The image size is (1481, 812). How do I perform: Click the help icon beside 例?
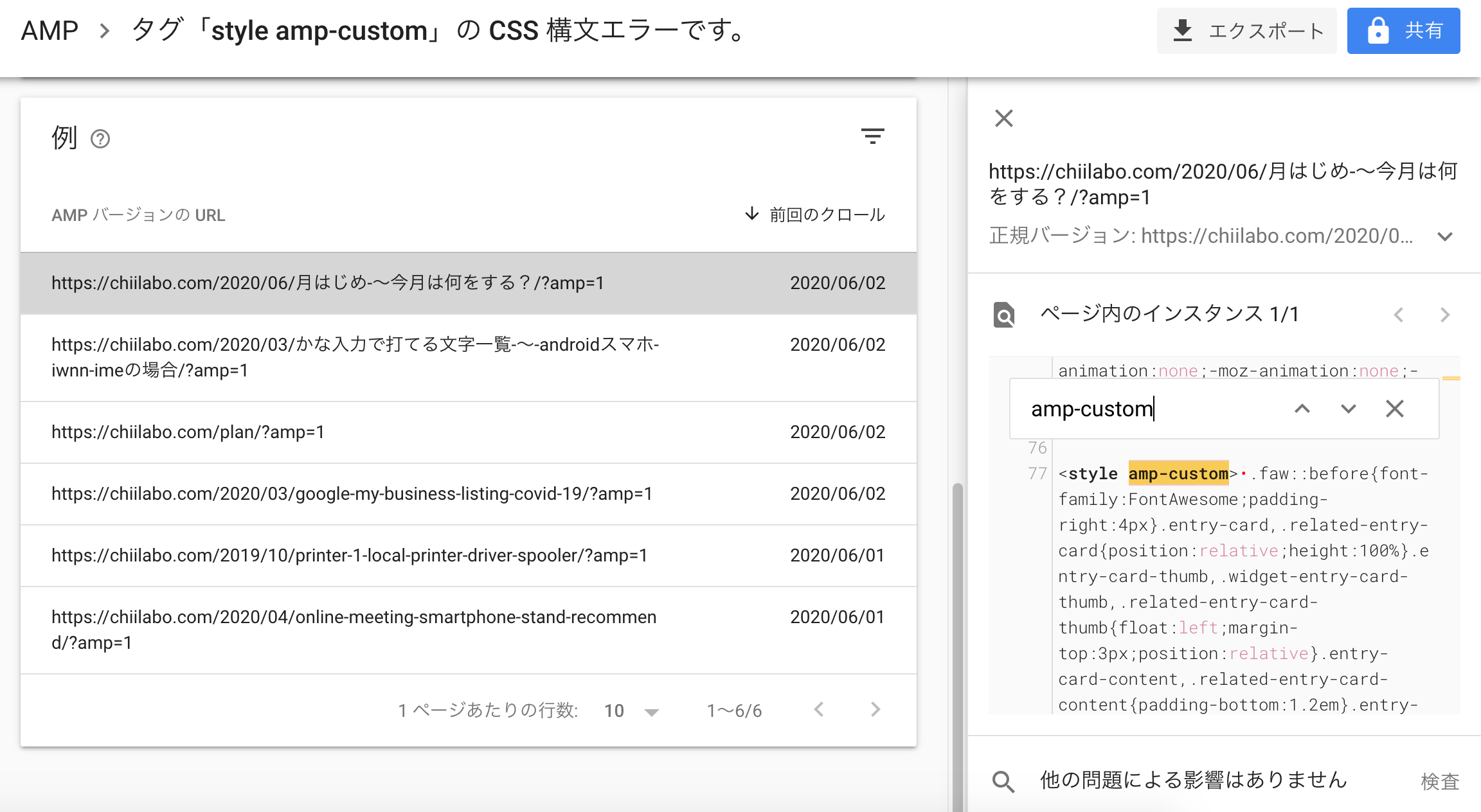coord(100,138)
